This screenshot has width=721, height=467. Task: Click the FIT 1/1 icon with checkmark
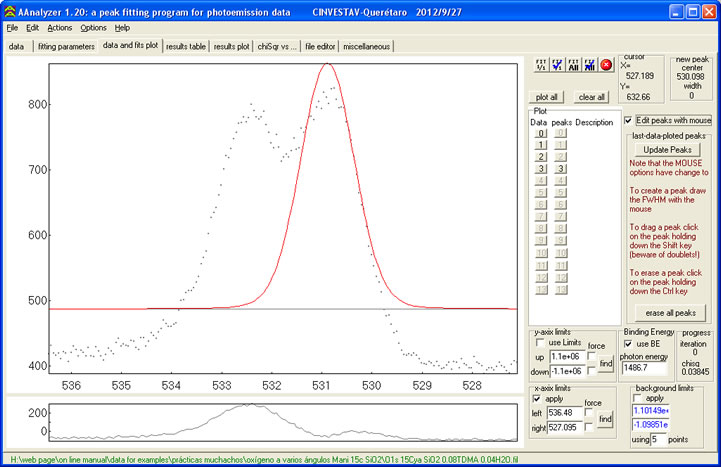(558, 65)
